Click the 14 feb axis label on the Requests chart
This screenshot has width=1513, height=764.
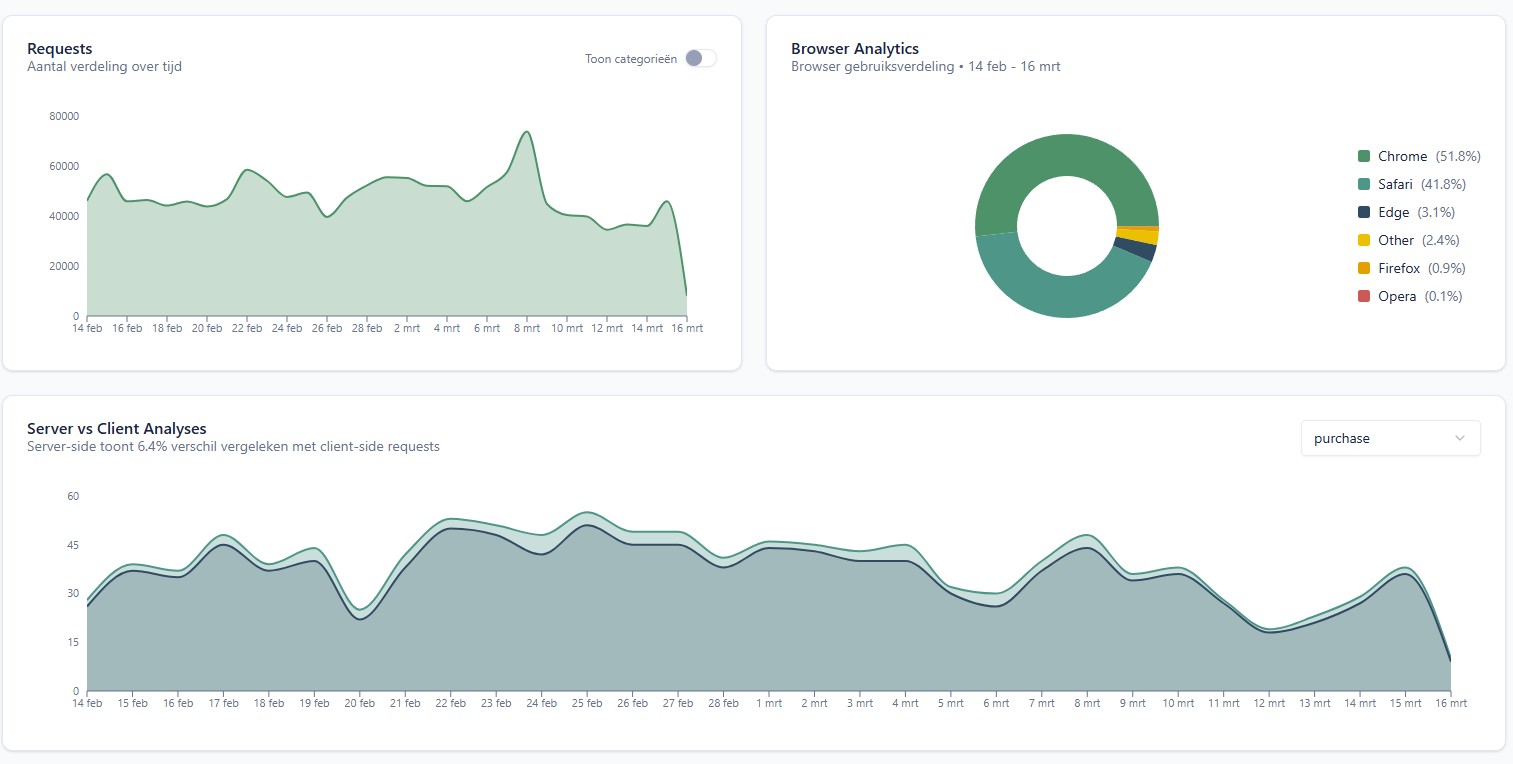[x=85, y=327]
